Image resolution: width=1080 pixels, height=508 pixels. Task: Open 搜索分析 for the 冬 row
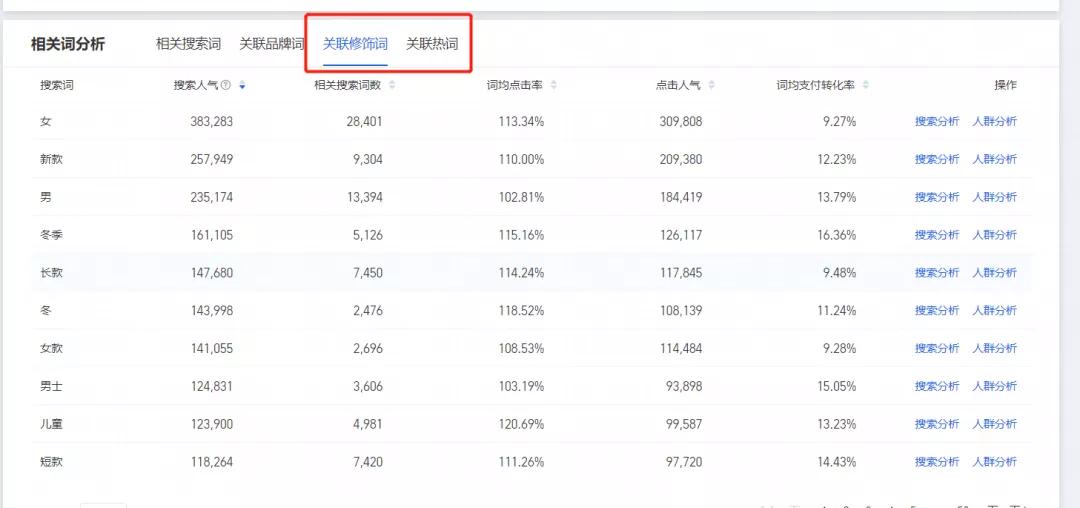coord(937,311)
